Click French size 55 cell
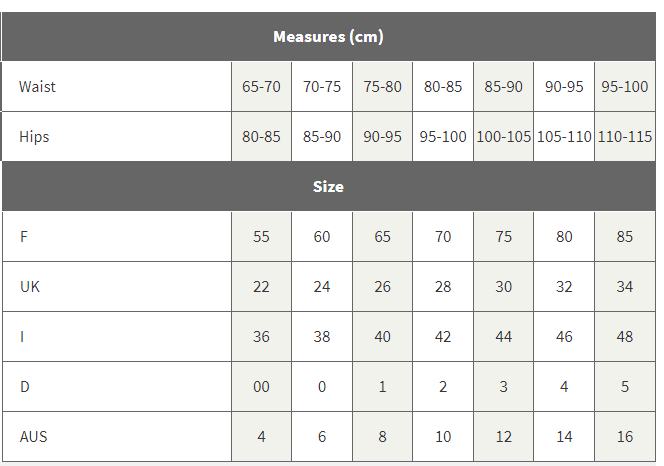 pos(261,237)
